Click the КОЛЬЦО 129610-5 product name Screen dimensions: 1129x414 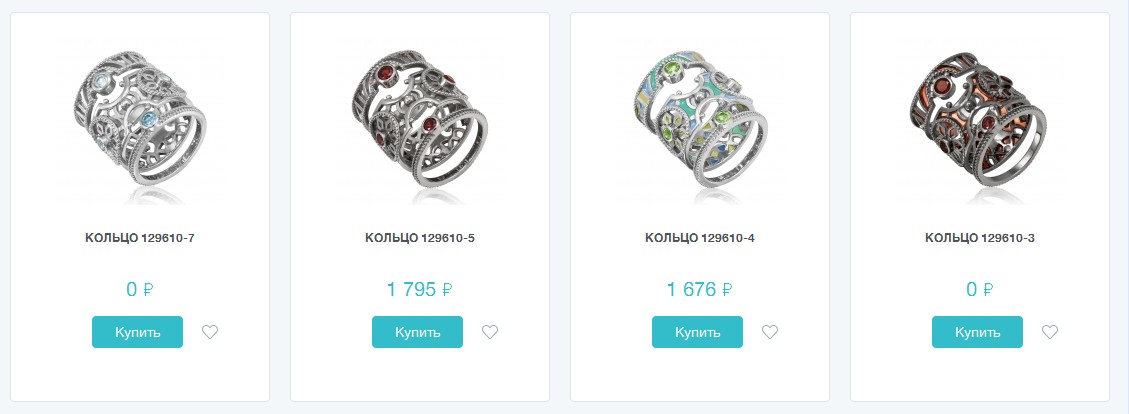419,238
